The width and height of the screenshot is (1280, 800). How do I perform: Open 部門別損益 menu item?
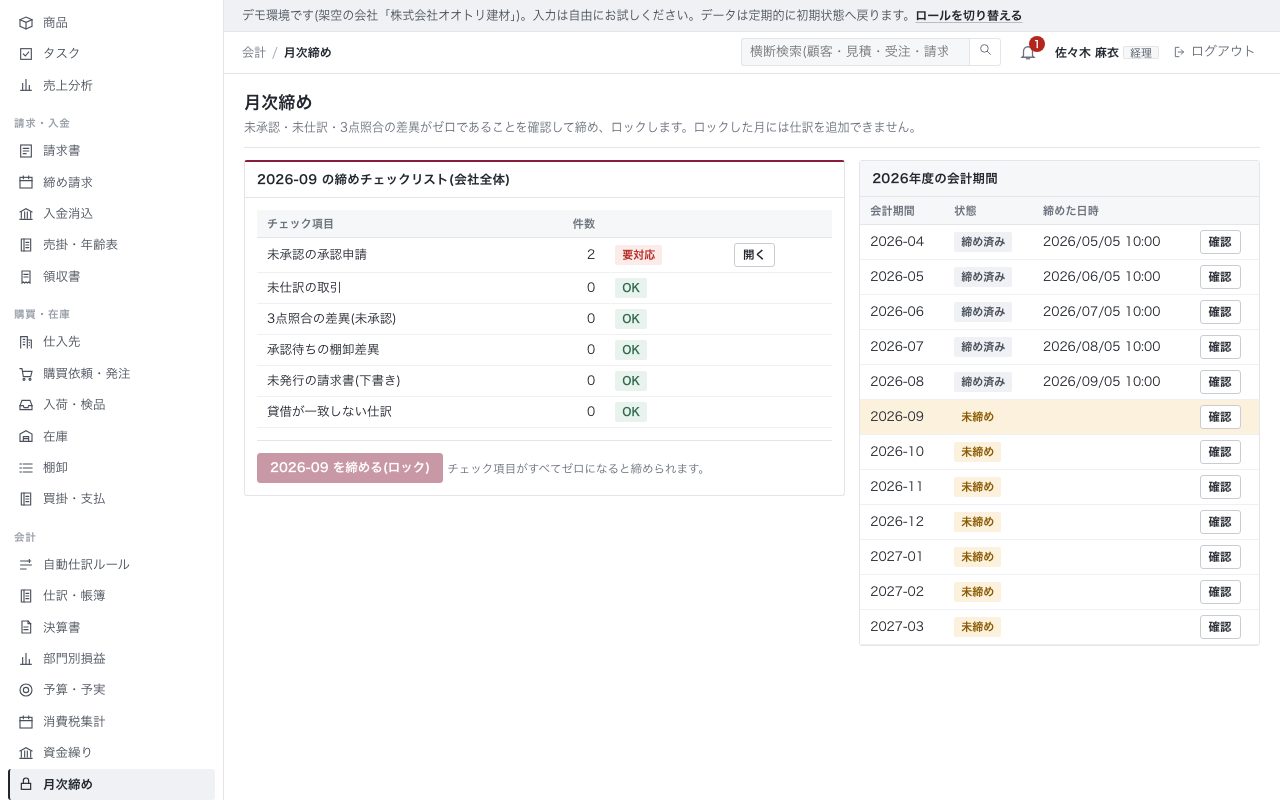point(111,658)
